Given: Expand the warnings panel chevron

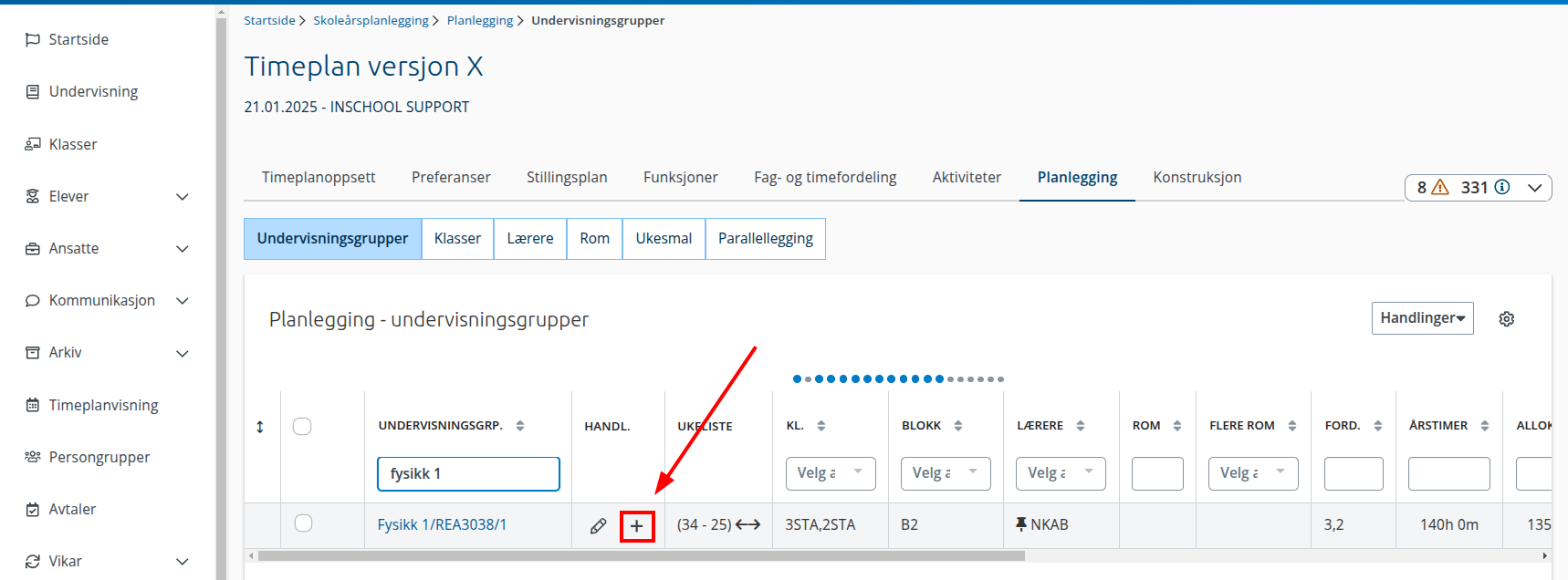Looking at the screenshot, I should click(1535, 188).
